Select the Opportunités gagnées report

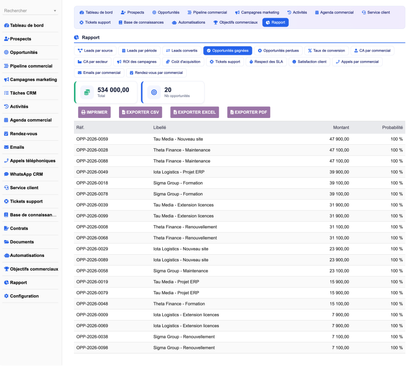coord(228,51)
